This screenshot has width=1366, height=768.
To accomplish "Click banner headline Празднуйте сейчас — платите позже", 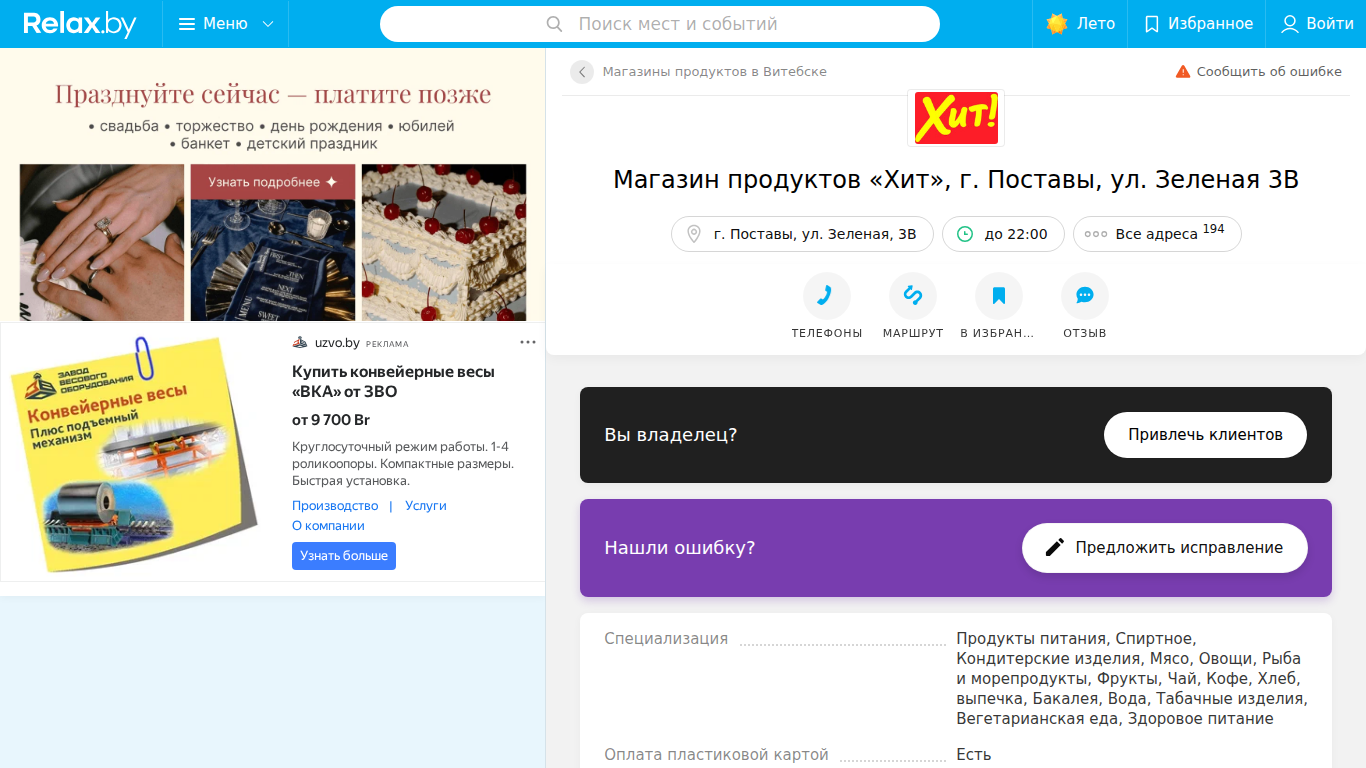I will pos(273,95).
